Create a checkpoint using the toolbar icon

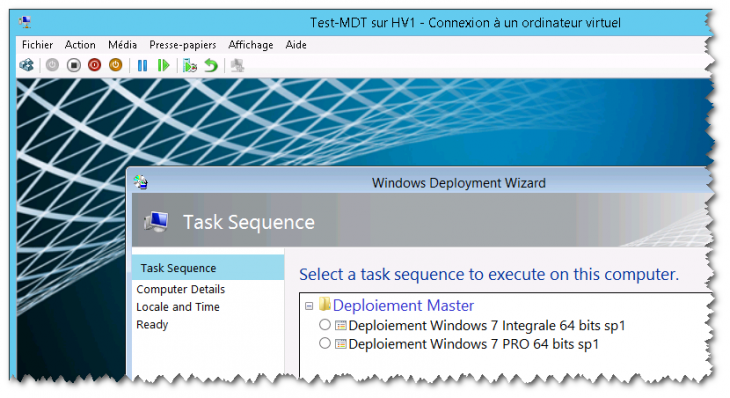190,66
